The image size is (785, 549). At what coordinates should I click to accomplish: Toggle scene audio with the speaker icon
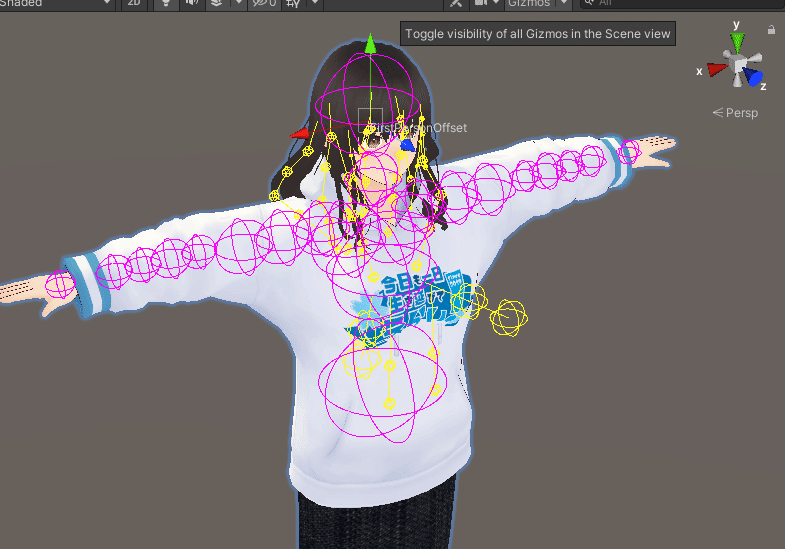click(191, 3)
